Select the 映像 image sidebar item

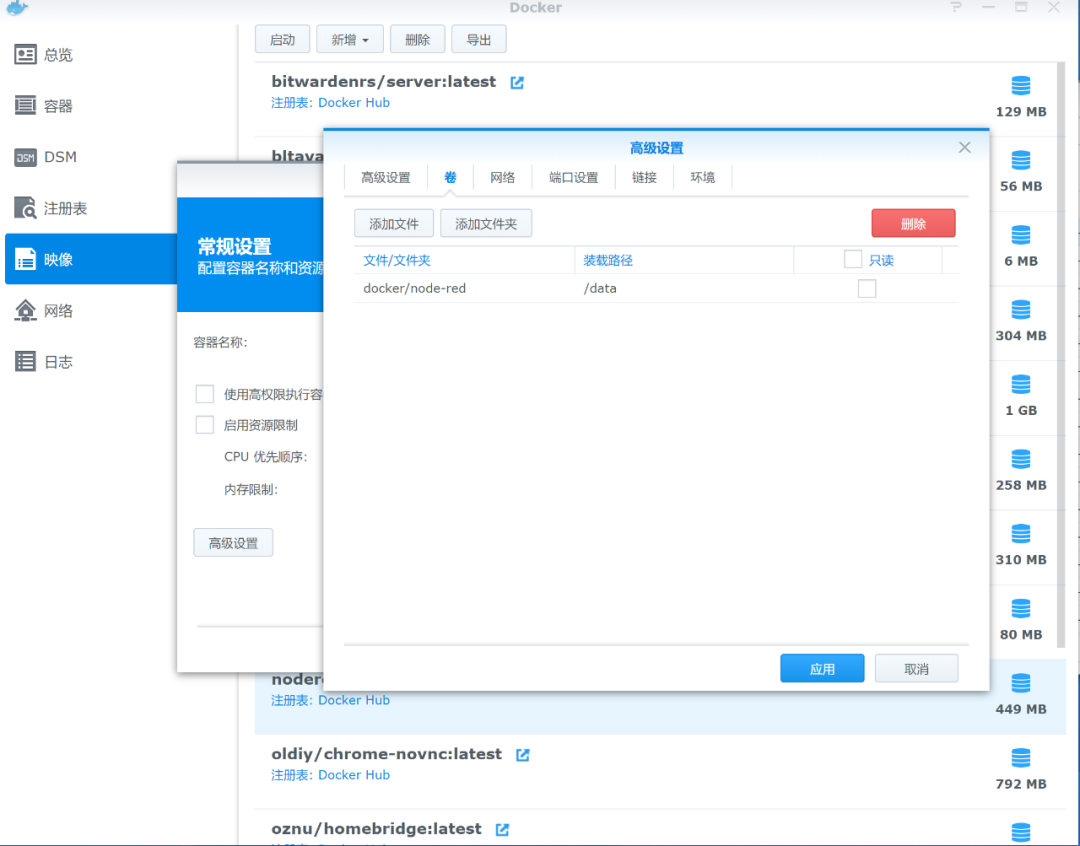point(90,259)
